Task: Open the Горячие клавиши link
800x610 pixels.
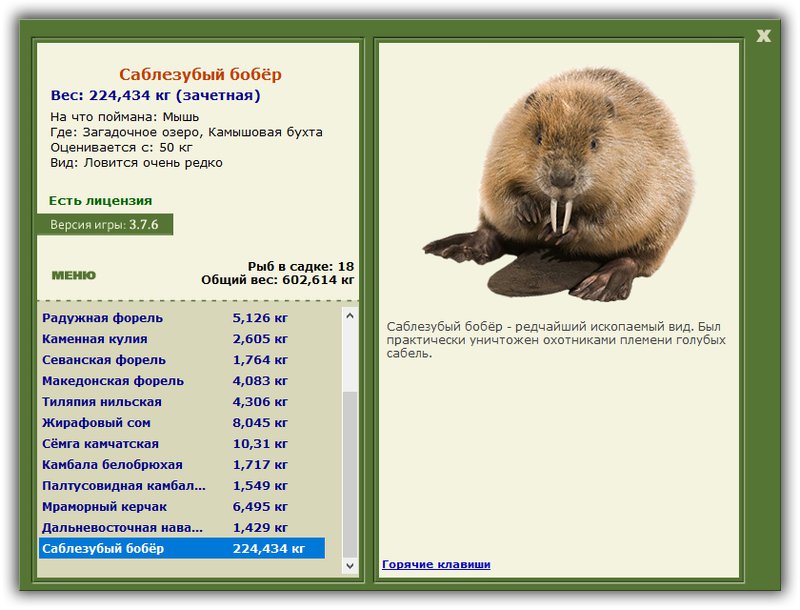Action: click(436, 564)
